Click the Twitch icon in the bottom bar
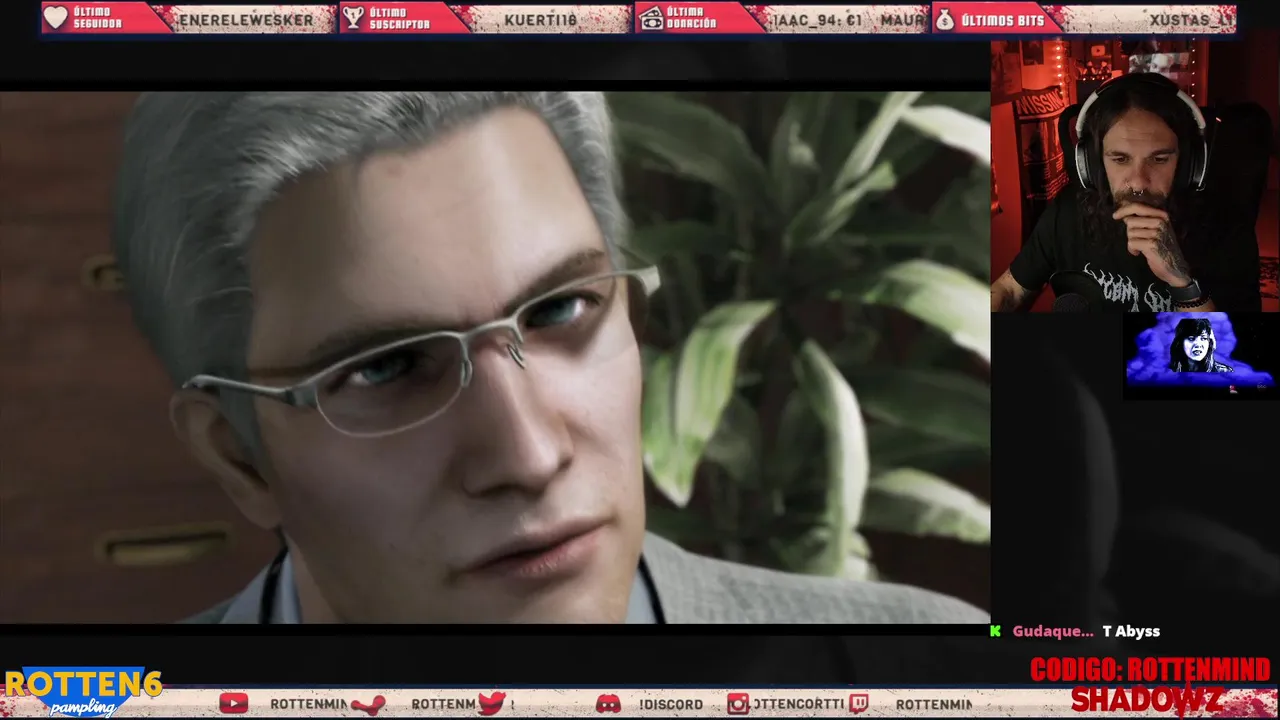The width and height of the screenshot is (1280, 720). [858, 704]
